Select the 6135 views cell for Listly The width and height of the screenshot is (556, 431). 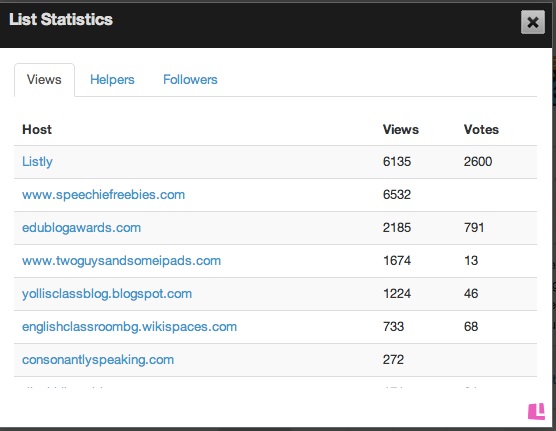[397, 162]
